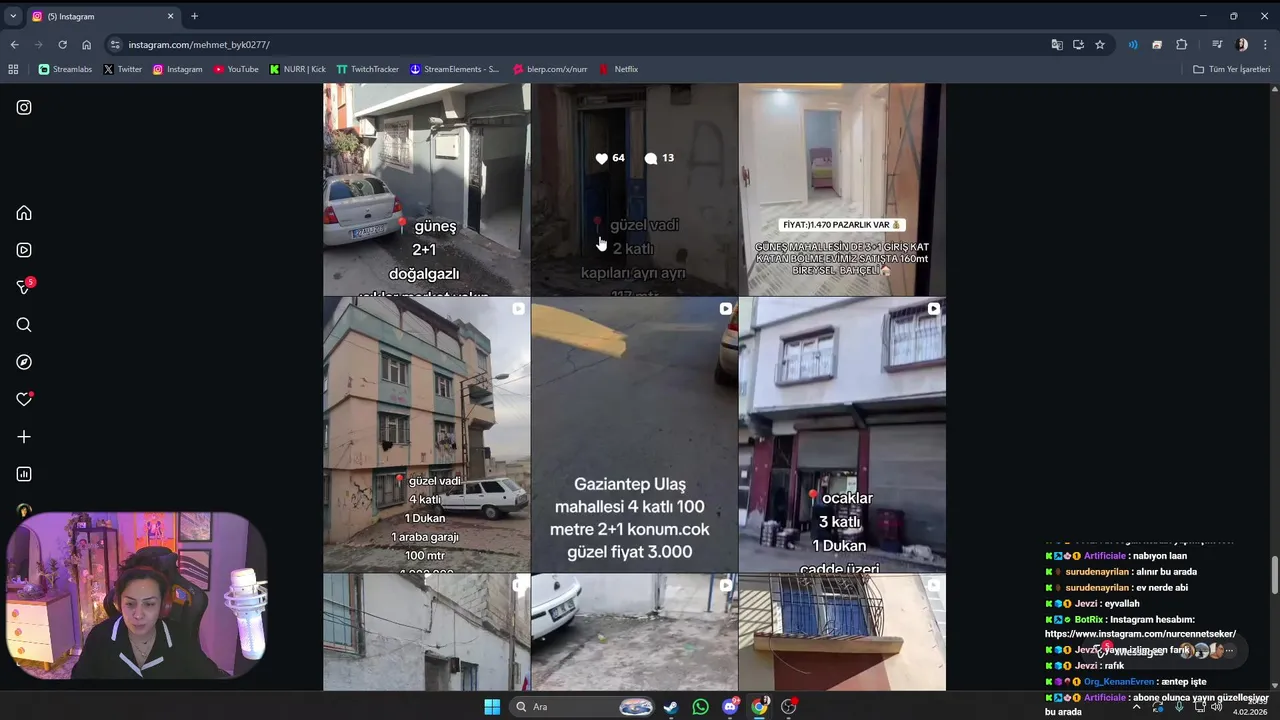
Task: Click the Instagram logo in the sidebar
Action: tap(24, 107)
